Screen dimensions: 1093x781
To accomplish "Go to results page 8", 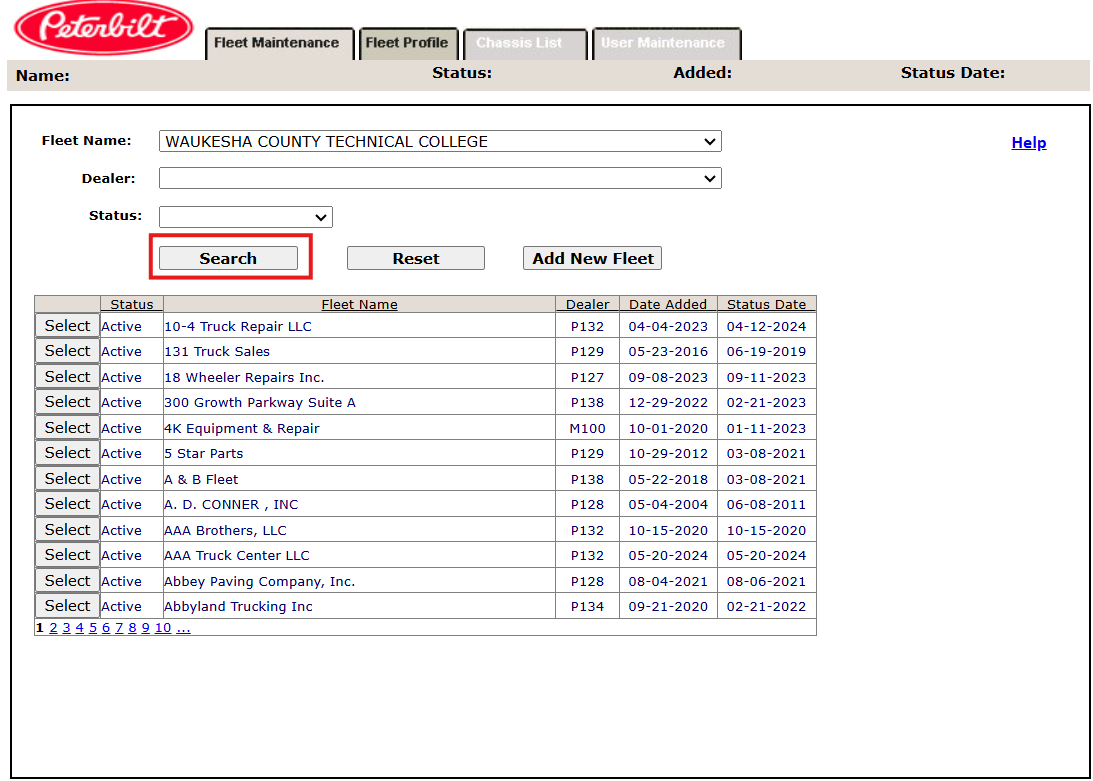I will click(132, 628).
